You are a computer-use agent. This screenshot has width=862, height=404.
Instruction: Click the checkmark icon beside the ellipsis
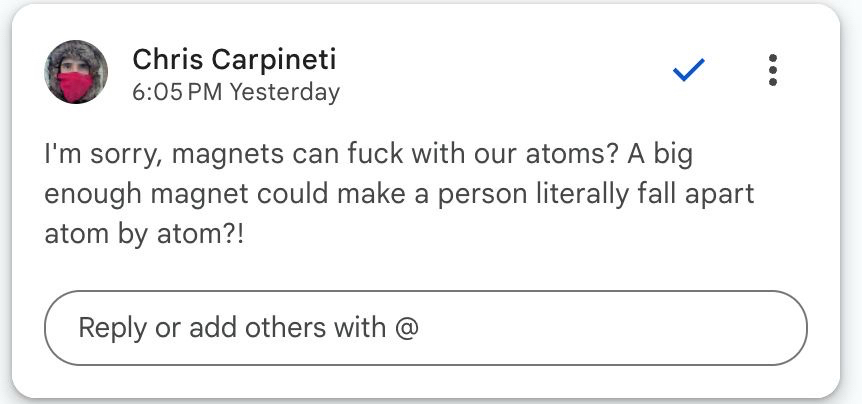(x=689, y=70)
